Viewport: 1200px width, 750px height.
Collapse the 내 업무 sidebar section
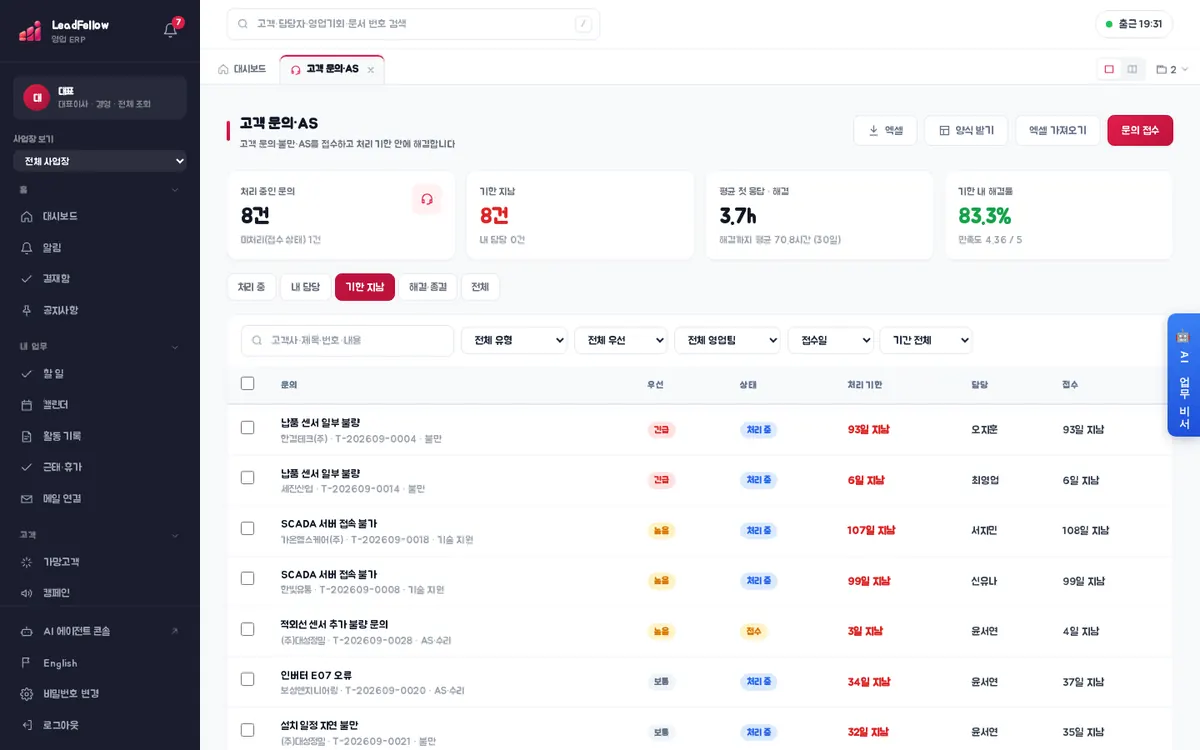(175, 347)
